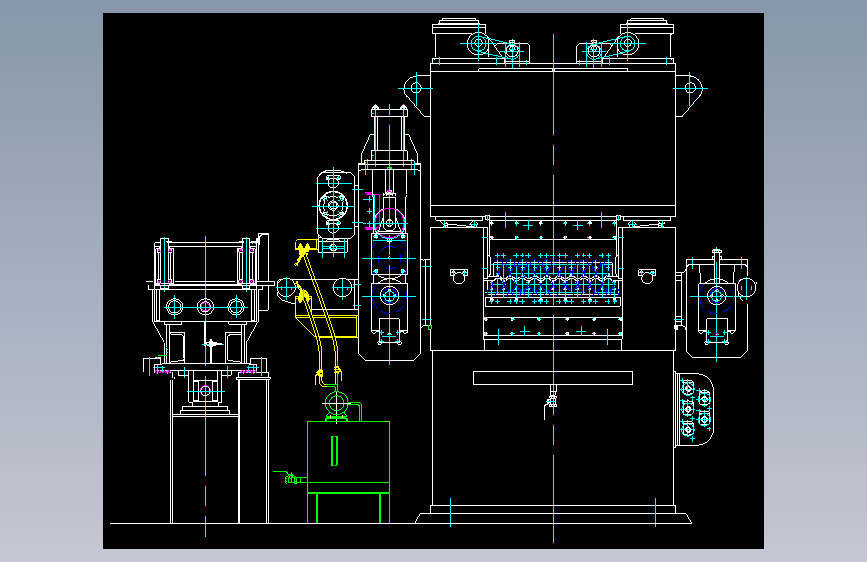Select the green pump atop the tank
Viewport: 867px width, 562px height.
pyautogui.click(x=336, y=404)
